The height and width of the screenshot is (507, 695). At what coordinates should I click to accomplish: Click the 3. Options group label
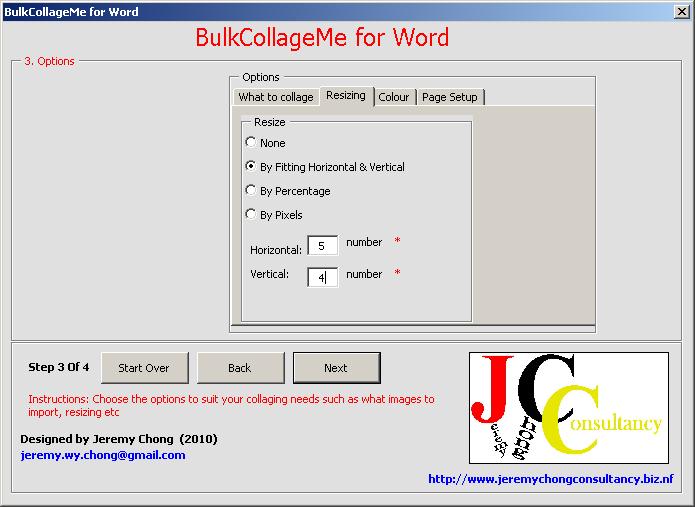pyautogui.click(x=49, y=61)
